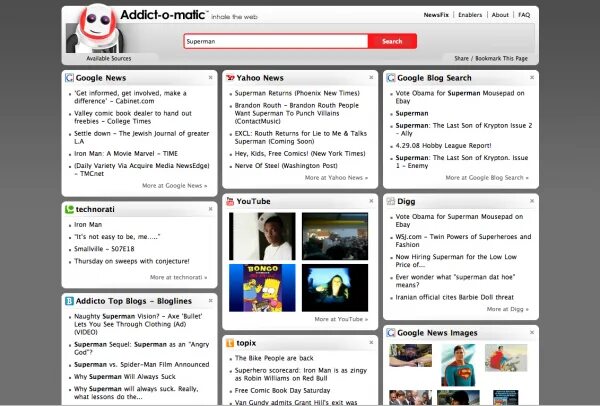This screenshot has height=406, width=600.
Task: Close the technorati panel
Action: tap(210, 209)
